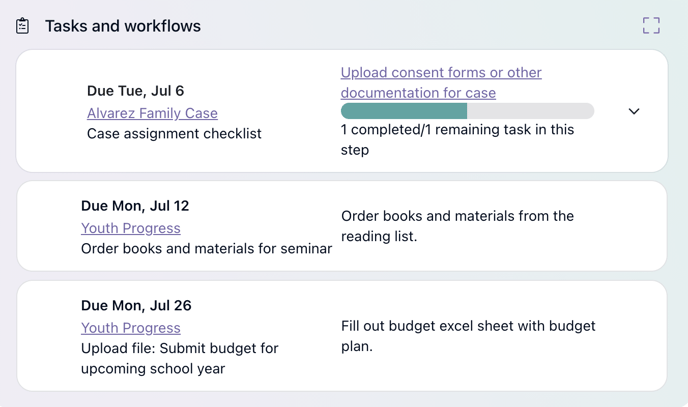Open Upload consent forms or other documentation link

coord(441,82)
